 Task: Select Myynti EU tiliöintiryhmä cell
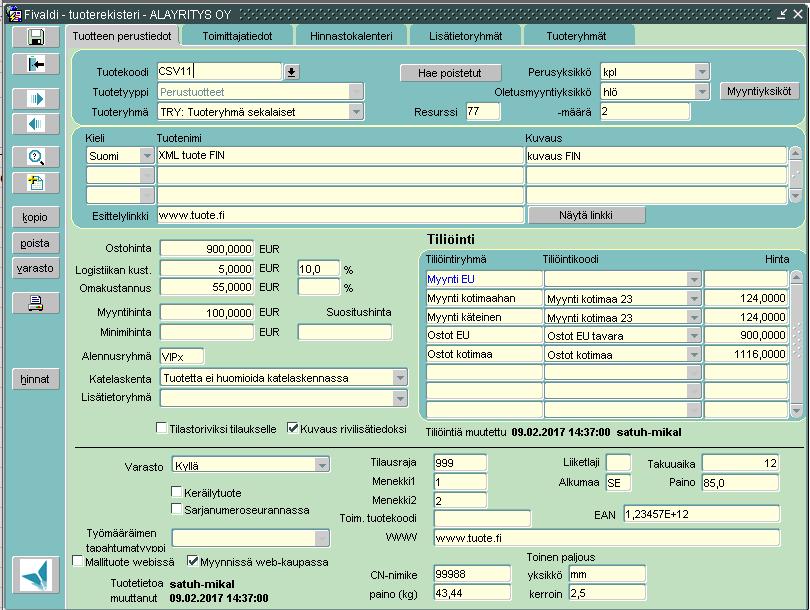pyautogui.click(x=484, y=279)
